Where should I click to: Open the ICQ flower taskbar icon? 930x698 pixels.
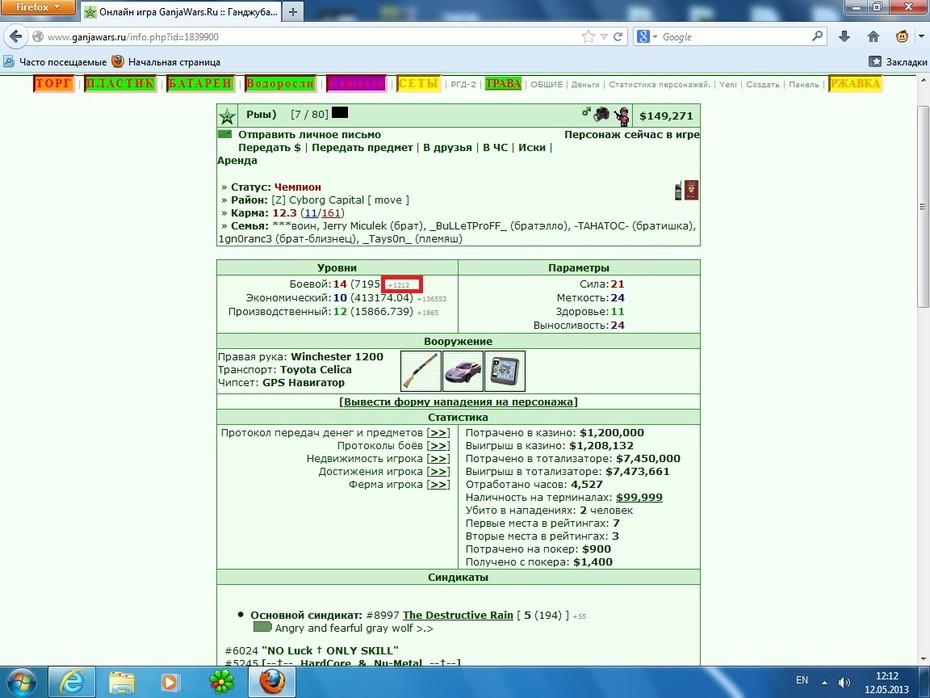click(x=222, y=682)
